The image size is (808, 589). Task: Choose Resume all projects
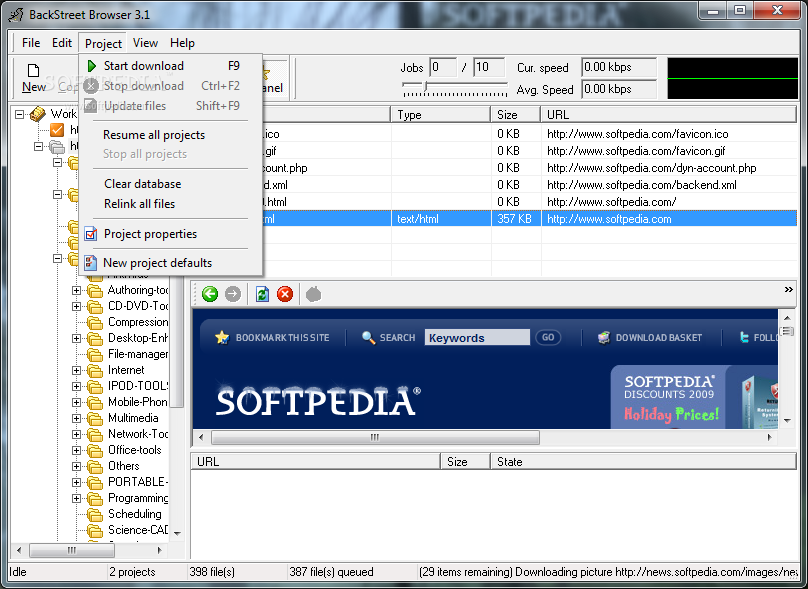[171, 135]
